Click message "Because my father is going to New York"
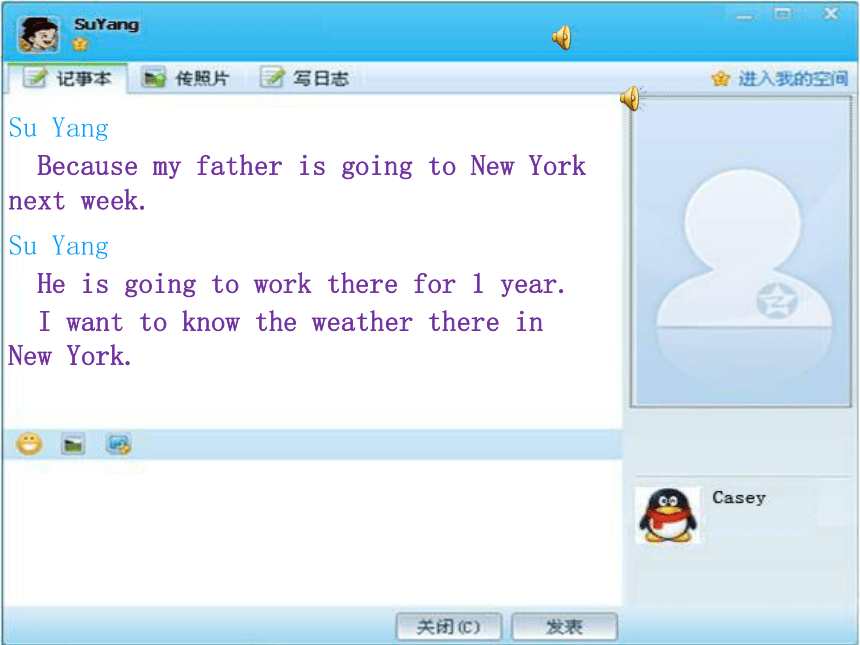Image resolution: width=860 pixels, height=645 pixels. 312,166
